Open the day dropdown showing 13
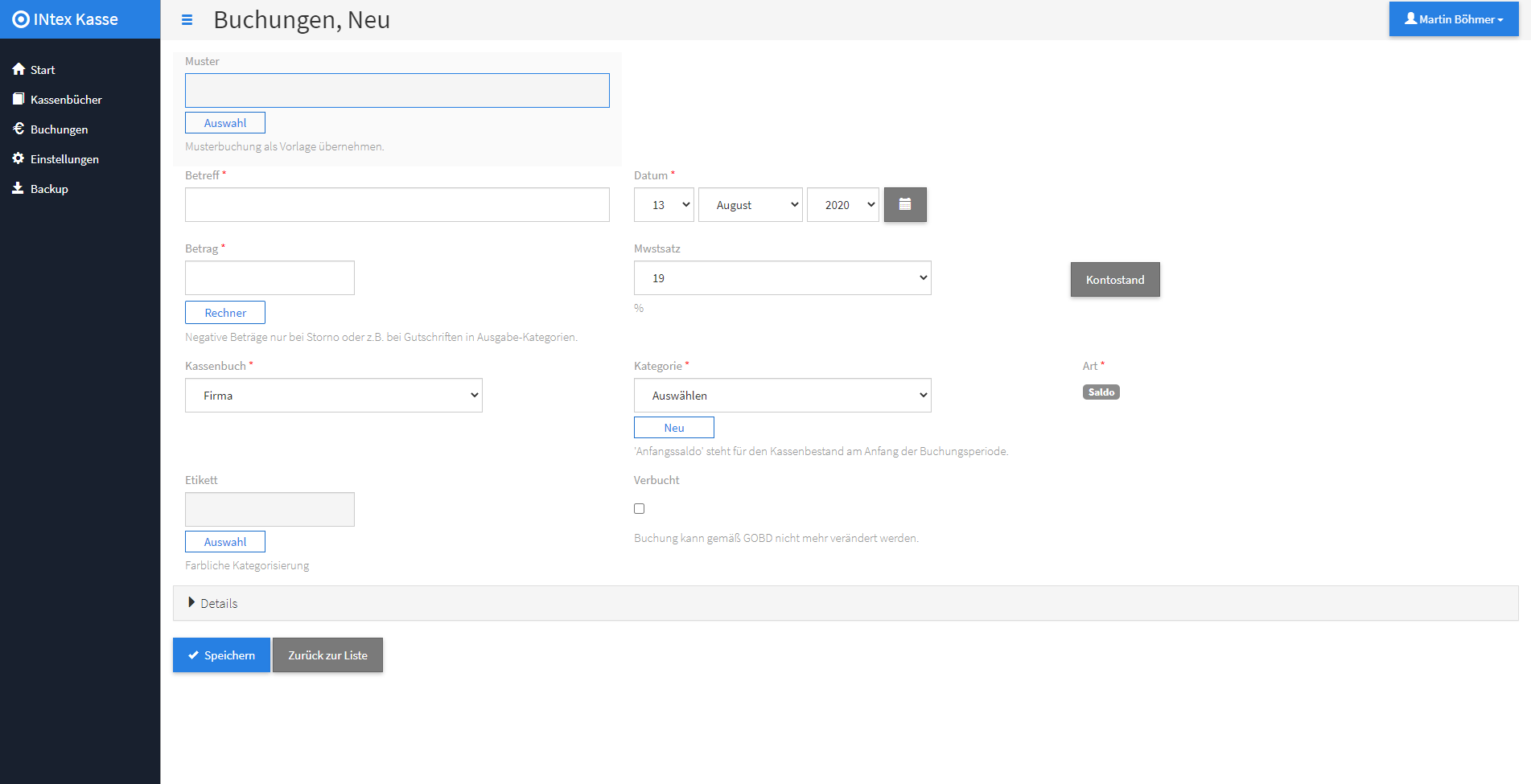This screenshot has width=1531, height=784. point(664,205)
